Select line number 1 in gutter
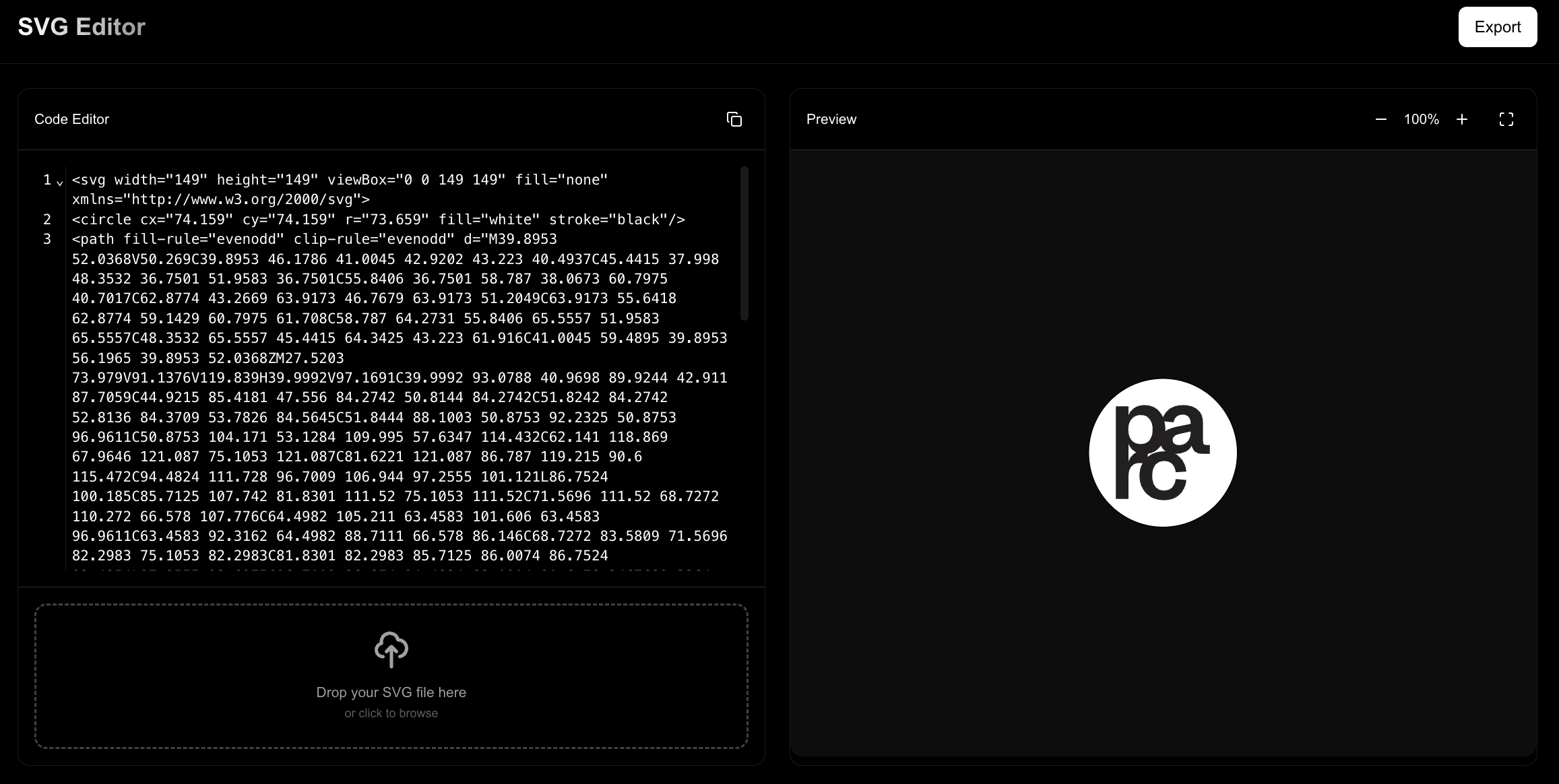Viewport: 1559px width, 784px height. [47, 180]
